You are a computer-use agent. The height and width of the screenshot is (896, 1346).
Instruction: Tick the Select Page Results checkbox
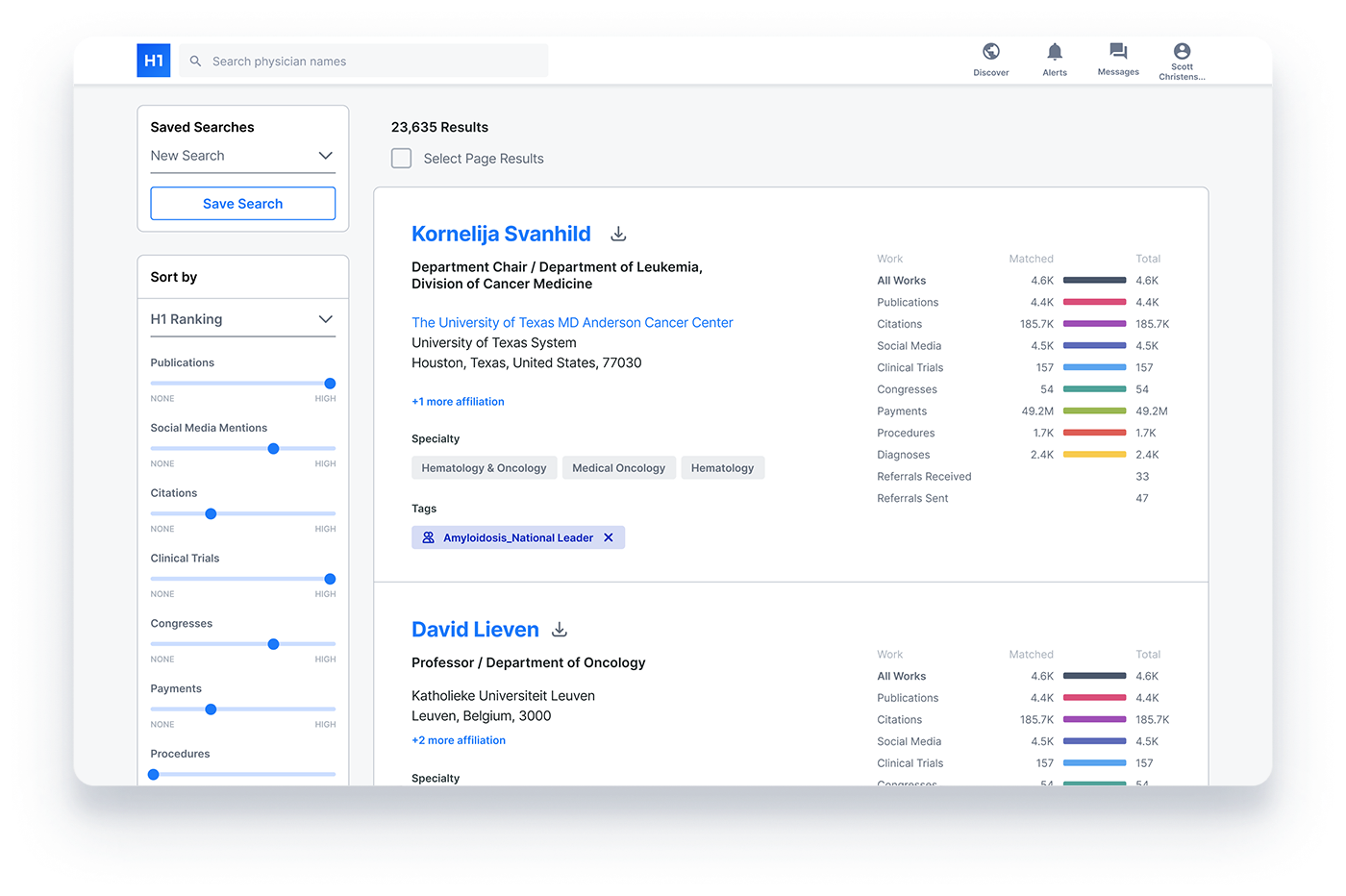click(x=402, y=159)
